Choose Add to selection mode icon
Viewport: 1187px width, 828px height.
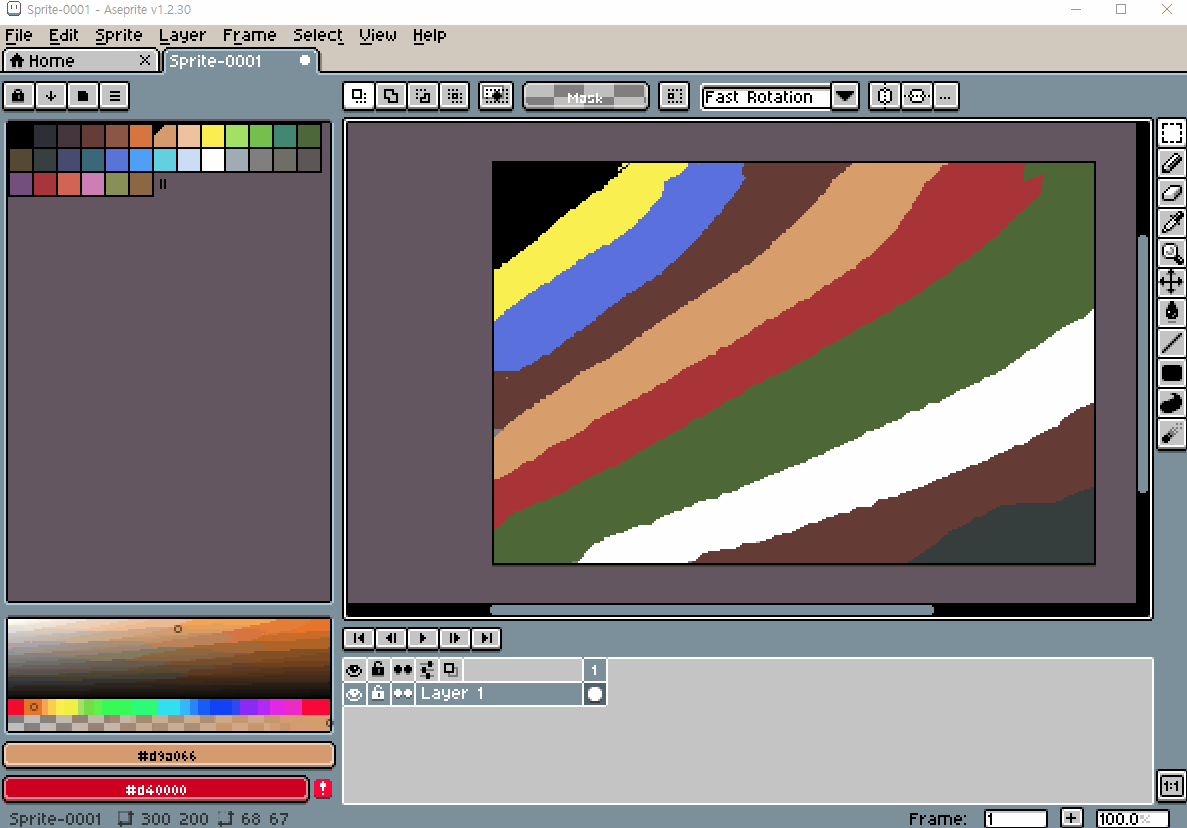(x=391, y=96)
